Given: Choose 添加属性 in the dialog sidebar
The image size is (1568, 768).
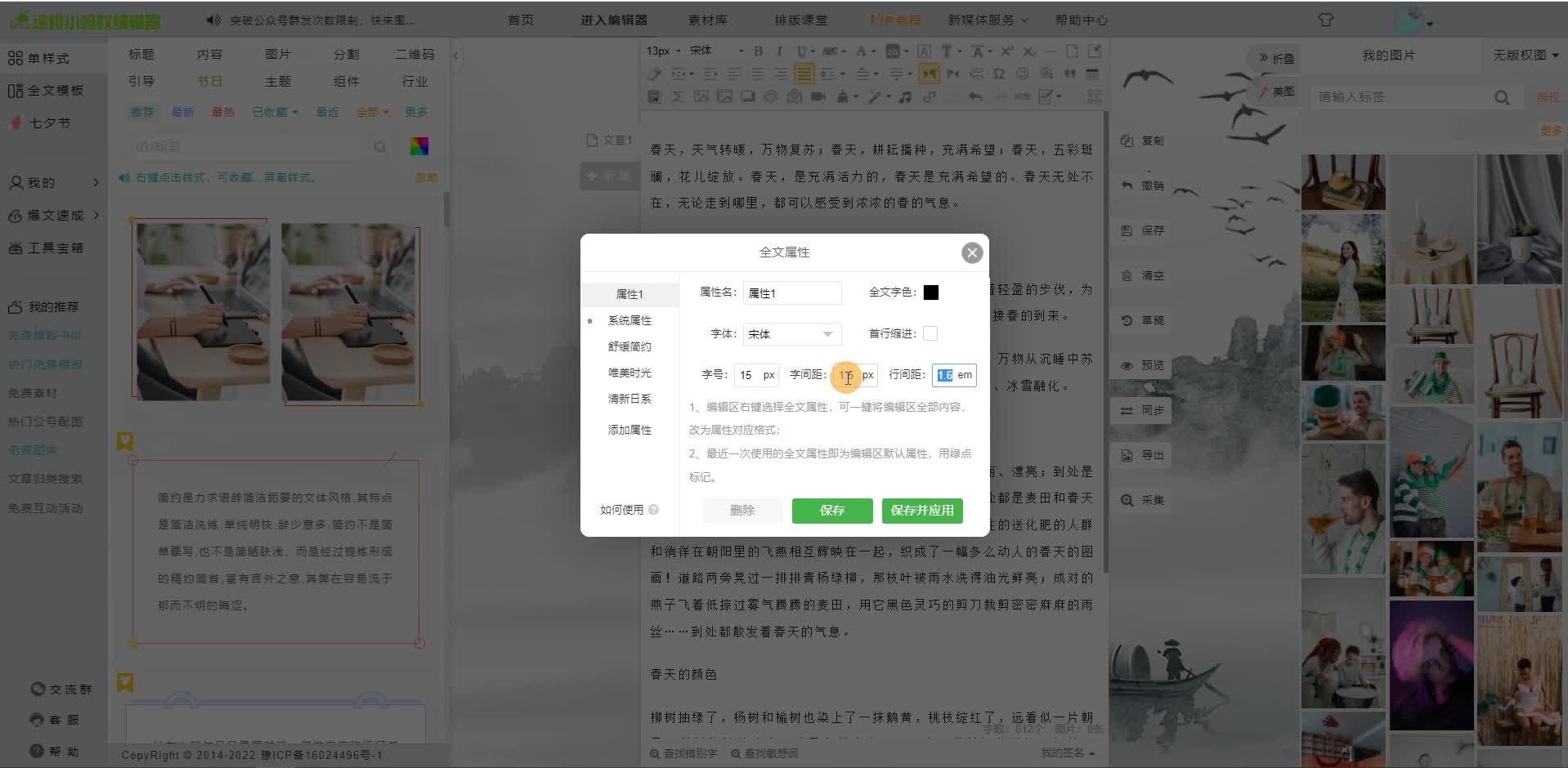Looking at the screenshot, I should point(629,430).
